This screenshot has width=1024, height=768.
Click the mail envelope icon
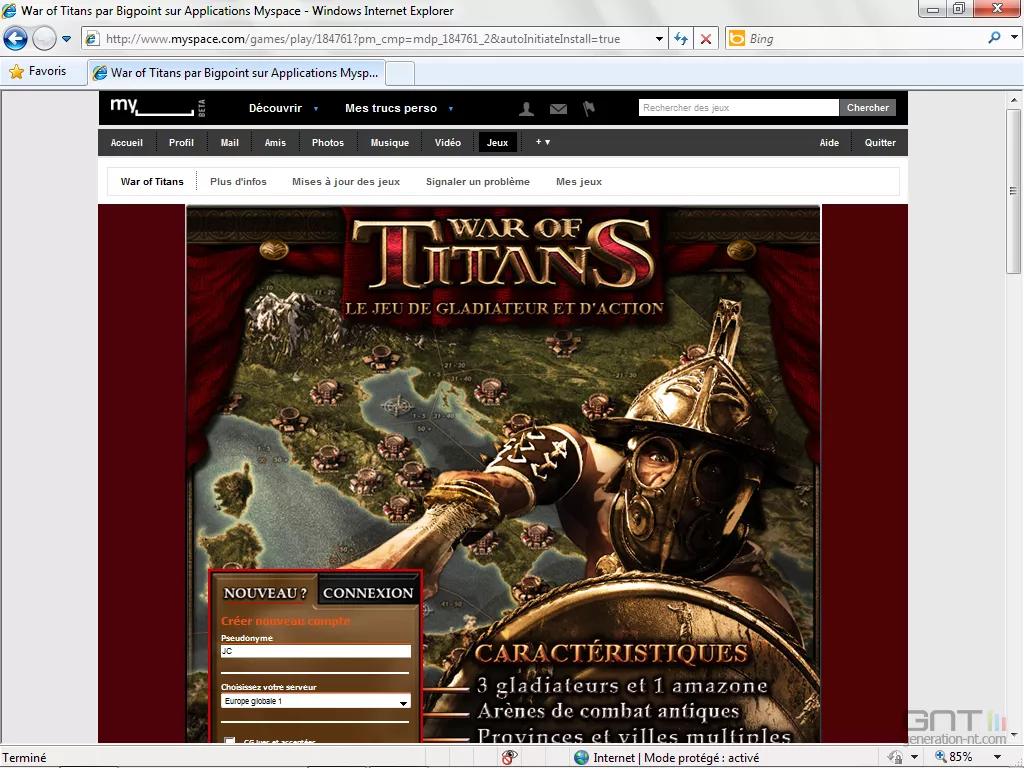click(x=558, y=109)
